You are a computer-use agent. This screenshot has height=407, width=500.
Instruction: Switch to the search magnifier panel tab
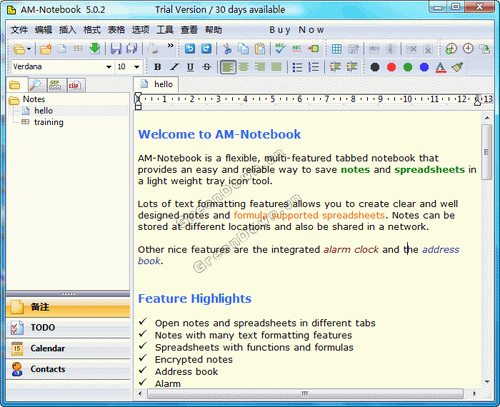[x=35, y=85]
